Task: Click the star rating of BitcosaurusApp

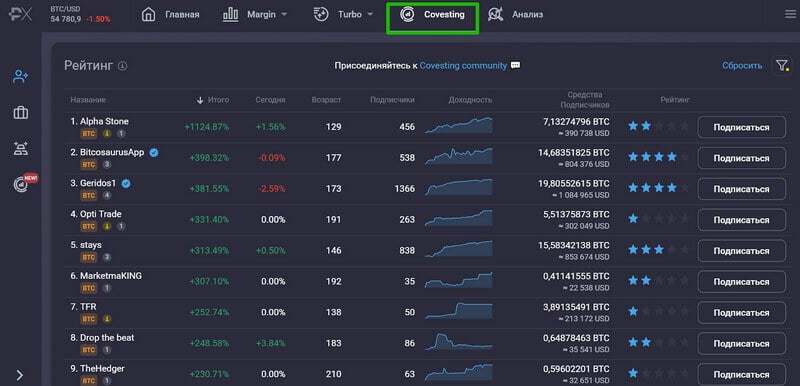Action: pyautogui.click(x=658, y=157)
